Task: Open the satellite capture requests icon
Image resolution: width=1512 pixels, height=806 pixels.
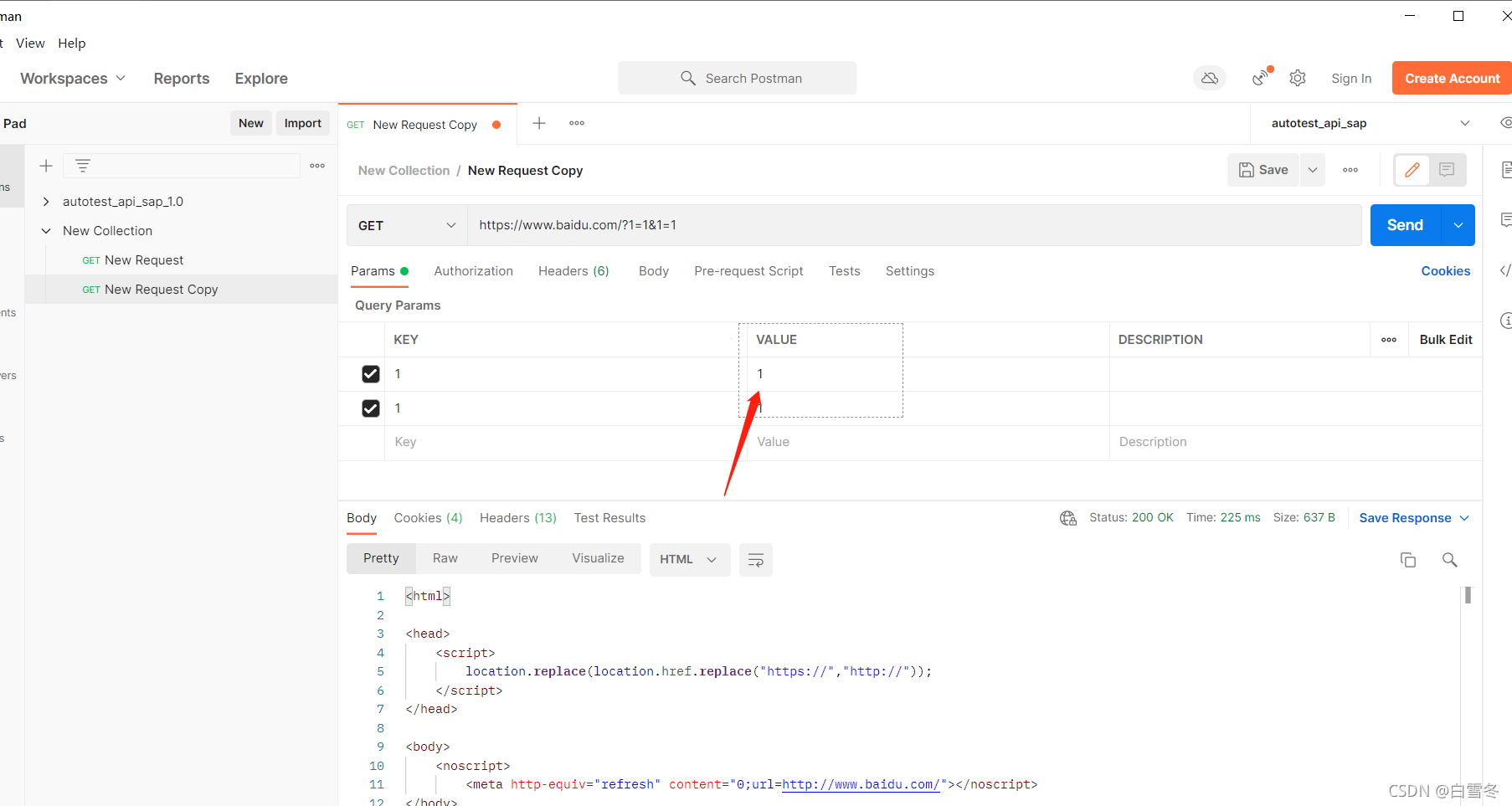Action: [1261, 77]
